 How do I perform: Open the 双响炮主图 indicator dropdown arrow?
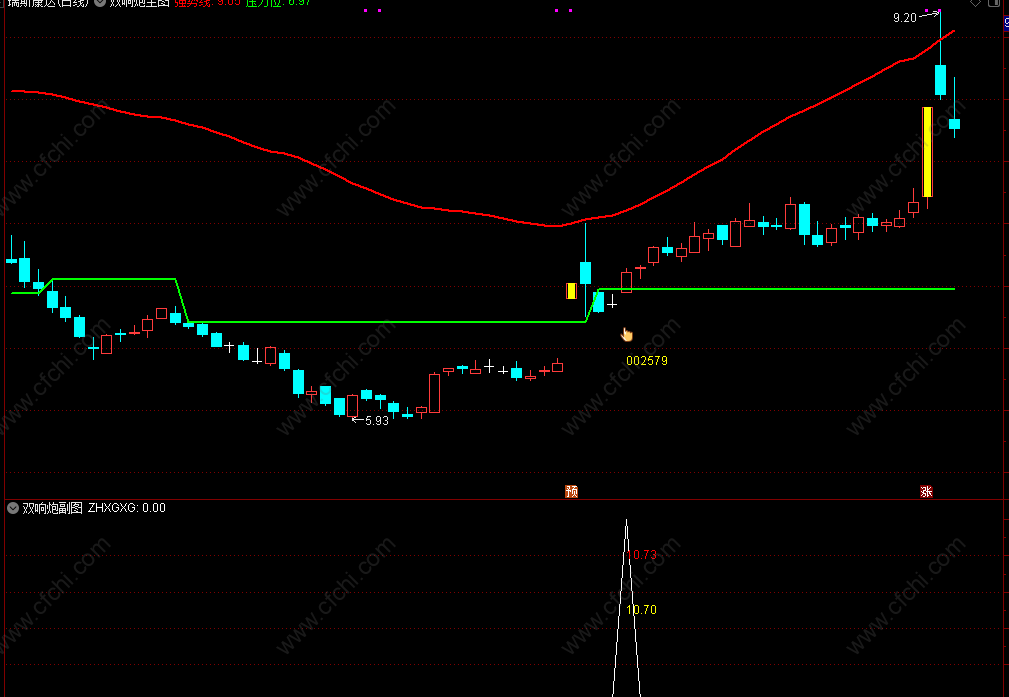coord(100,3)
